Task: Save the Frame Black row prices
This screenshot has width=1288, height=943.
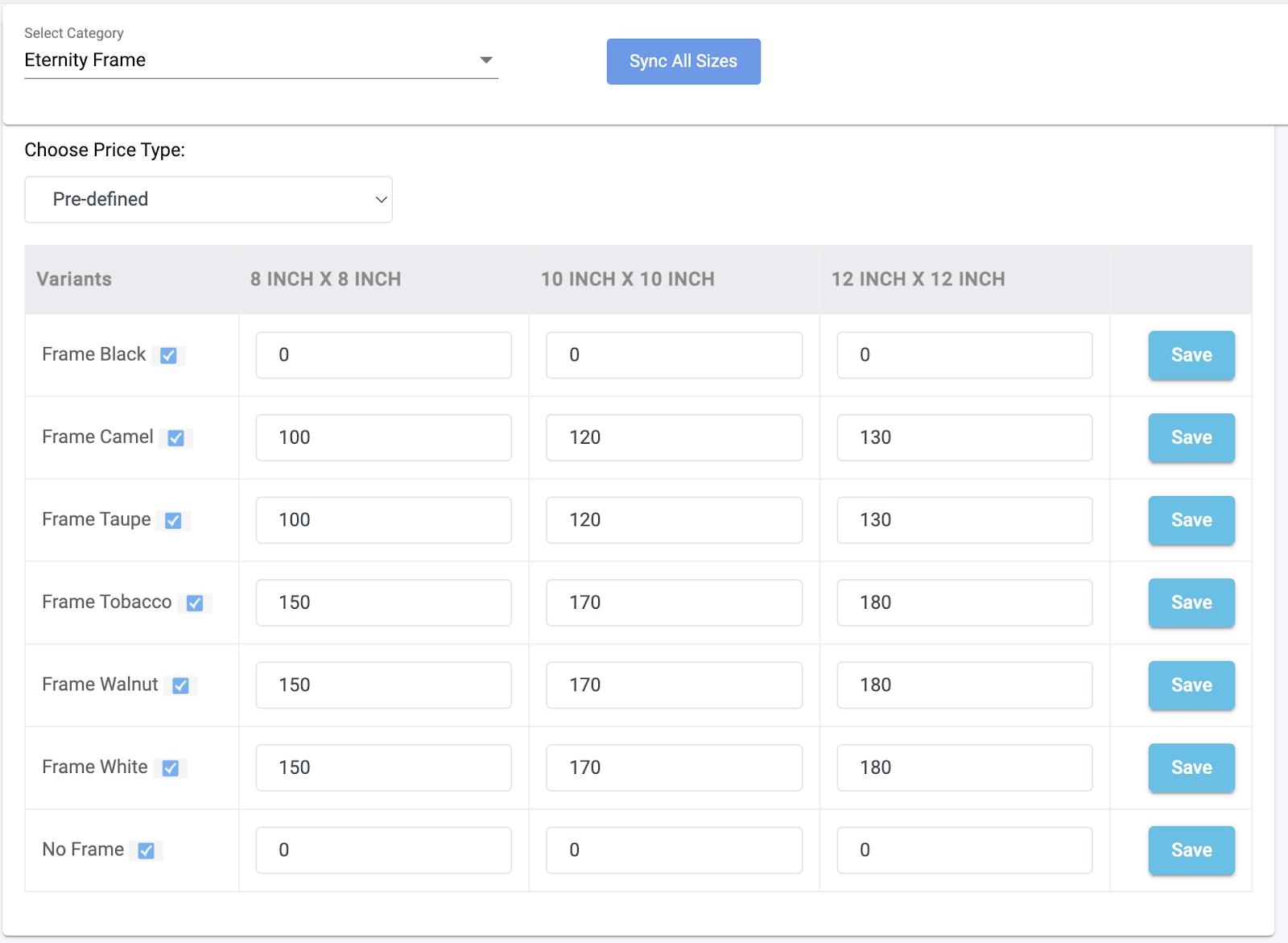Action: 1191,355
